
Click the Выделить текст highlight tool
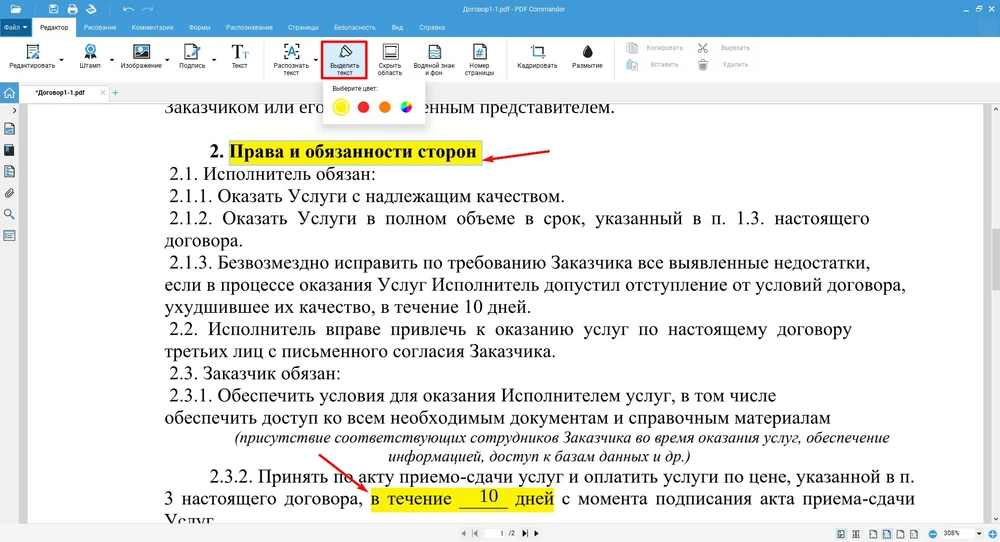pos(344,59)
